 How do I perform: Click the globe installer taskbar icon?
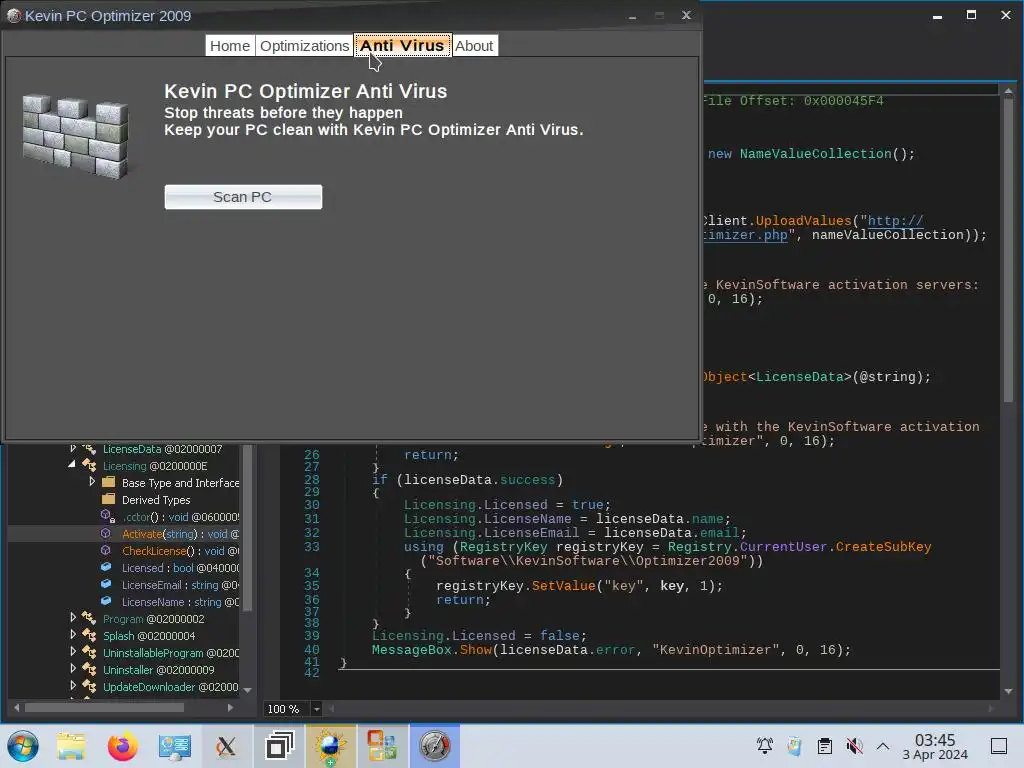(330, 746)
